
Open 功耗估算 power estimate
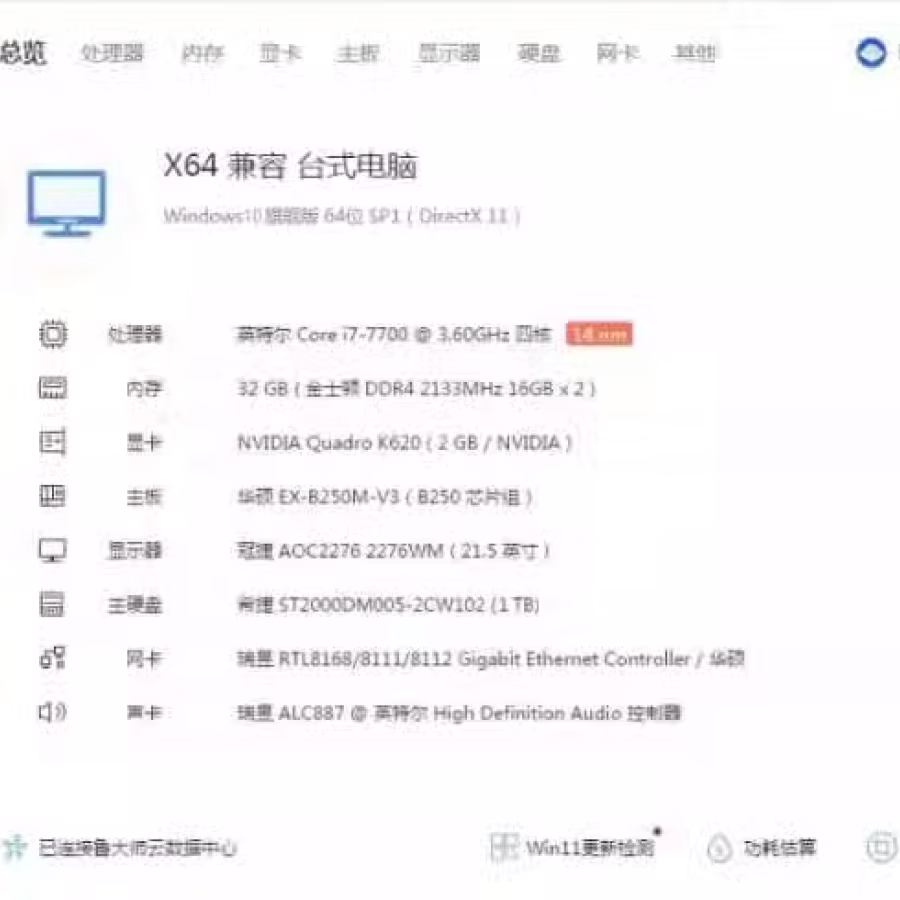[779, 847]
